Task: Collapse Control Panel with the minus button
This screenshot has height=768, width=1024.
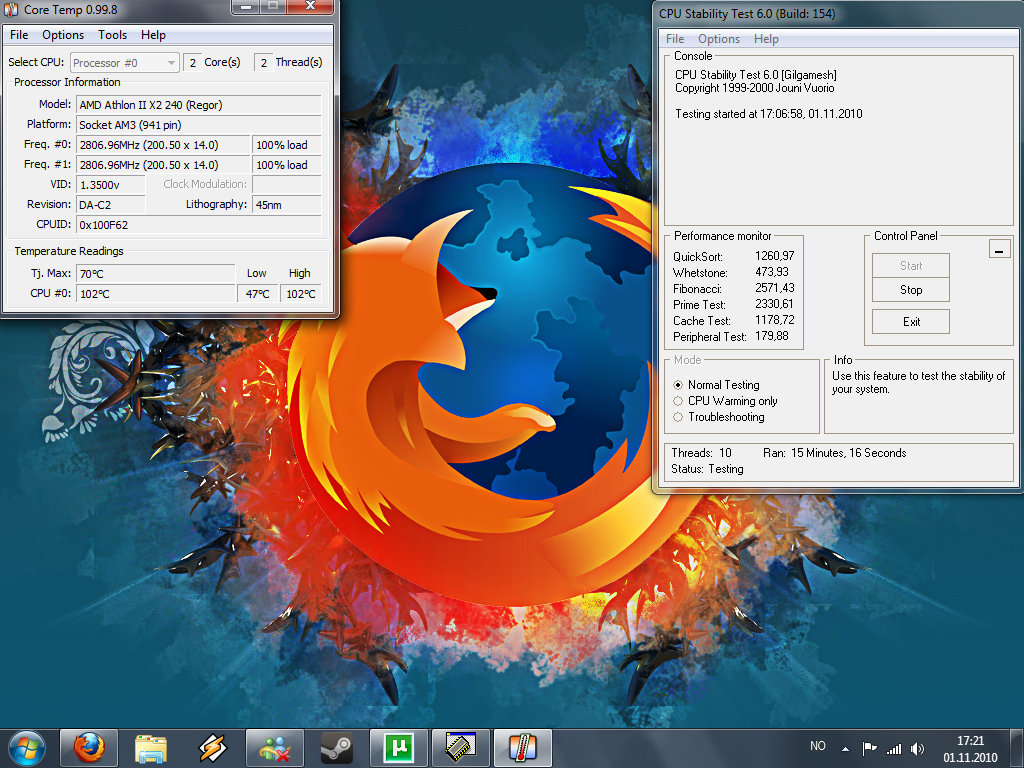Action: point(999,249)
